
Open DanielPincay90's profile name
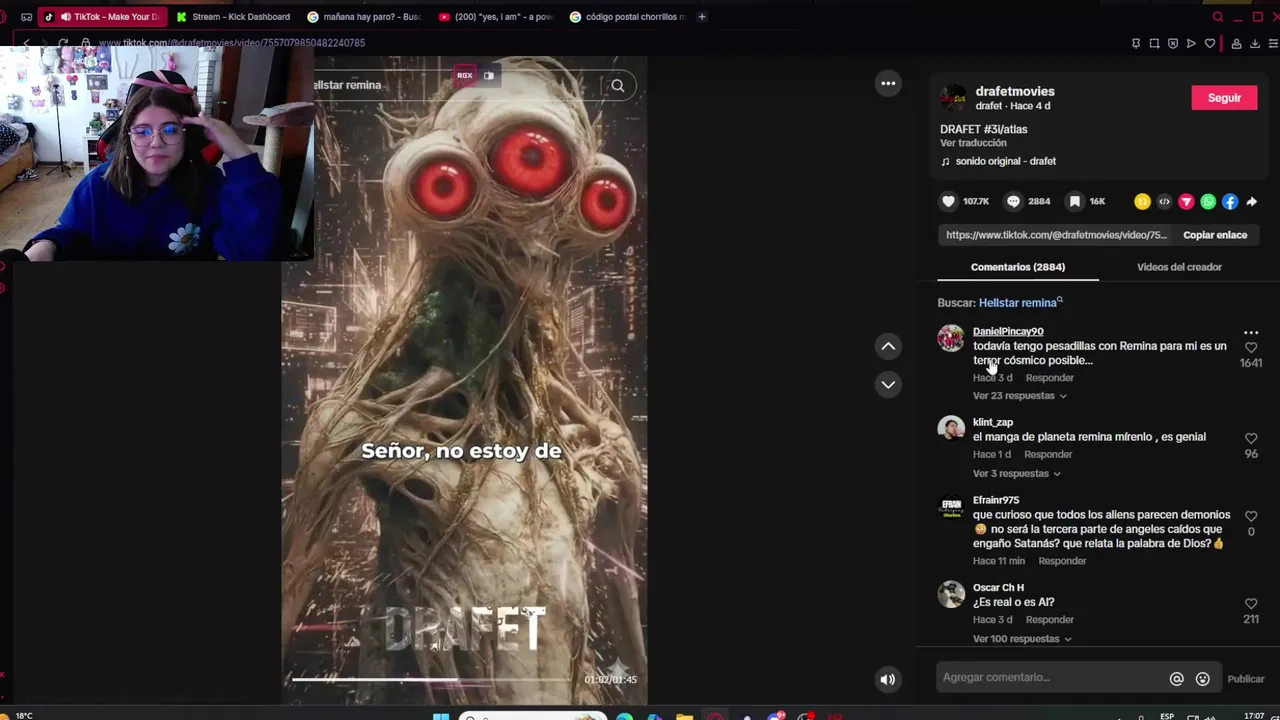(x=1008, y=331)
